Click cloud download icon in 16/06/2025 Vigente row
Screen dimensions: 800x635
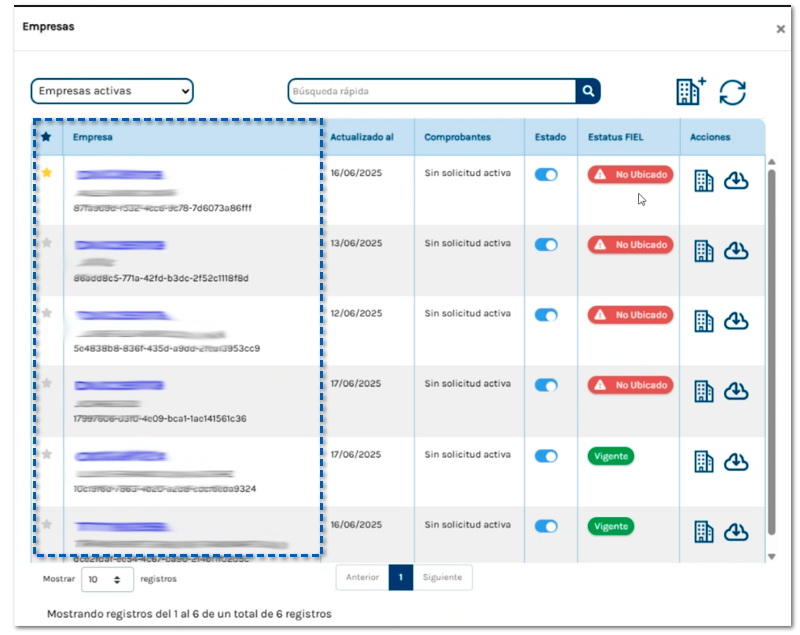click(736, 532)
